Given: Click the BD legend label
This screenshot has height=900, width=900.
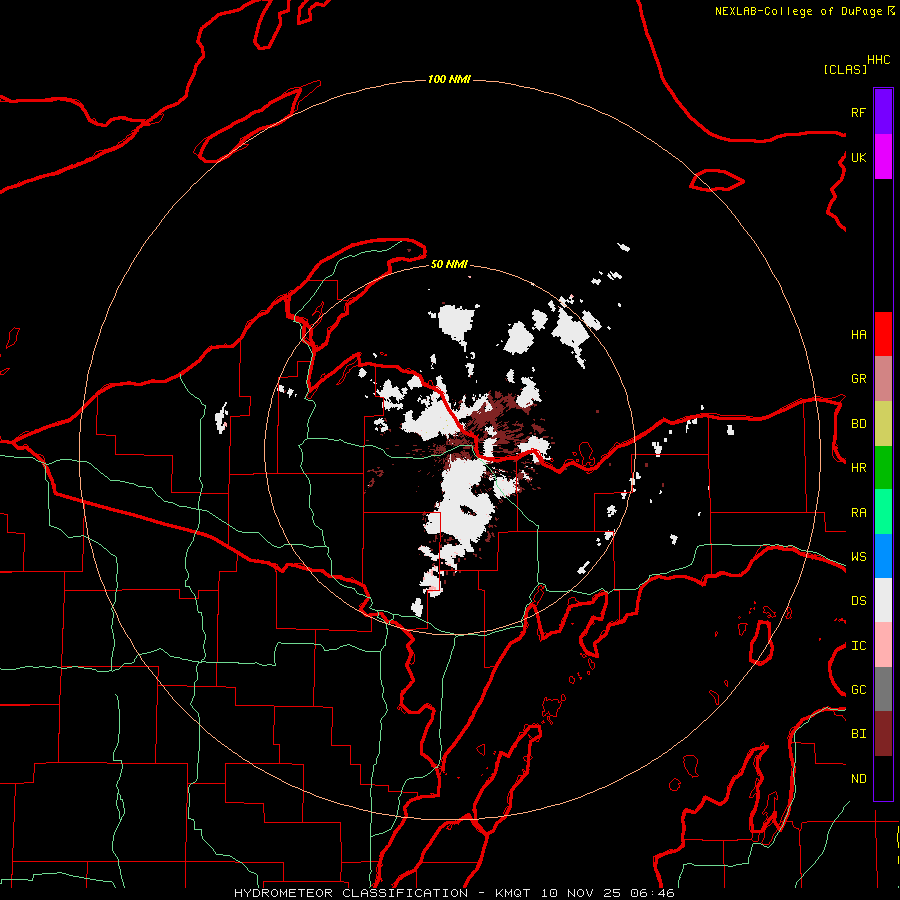Looking at the screenshot, I should (x=858, y=424).
